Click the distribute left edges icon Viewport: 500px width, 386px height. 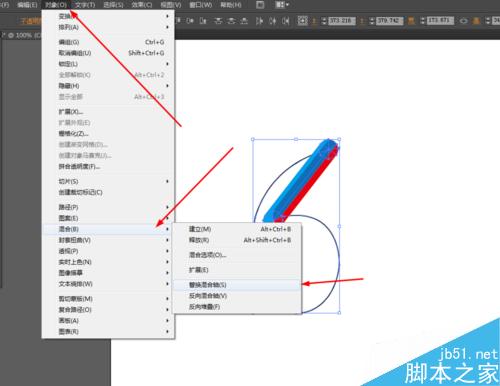point(259,21)
